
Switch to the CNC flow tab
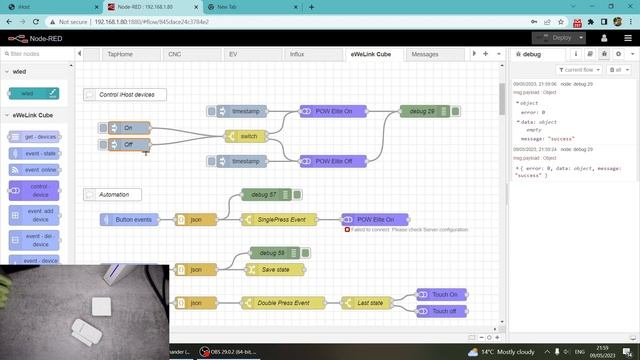click(x=192, y=54)
